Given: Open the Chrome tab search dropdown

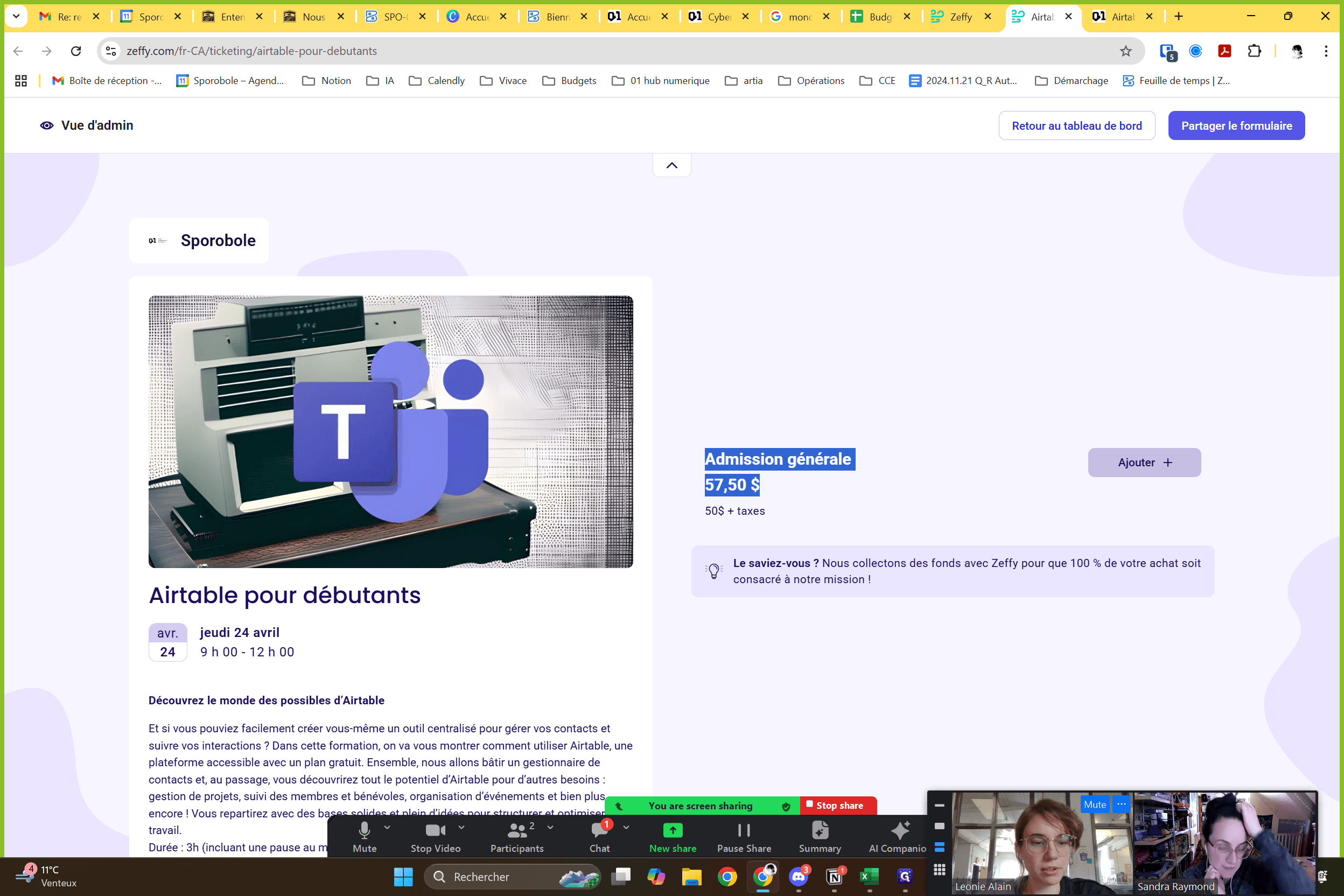Looking at the screenshot, I should coord(16,17).
